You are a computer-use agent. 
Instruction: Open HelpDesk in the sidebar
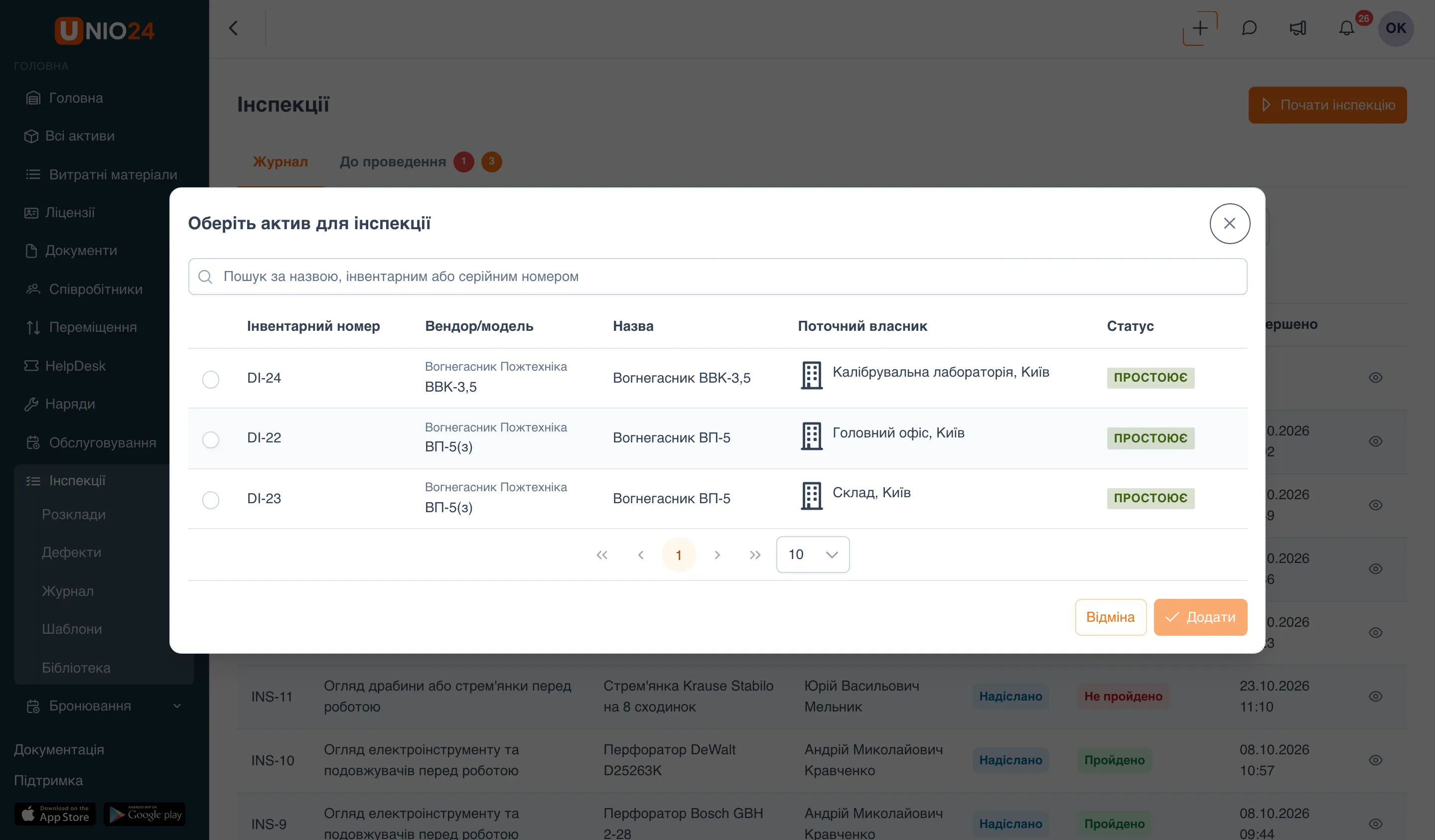pyautogui.click(x=65, y=366)
